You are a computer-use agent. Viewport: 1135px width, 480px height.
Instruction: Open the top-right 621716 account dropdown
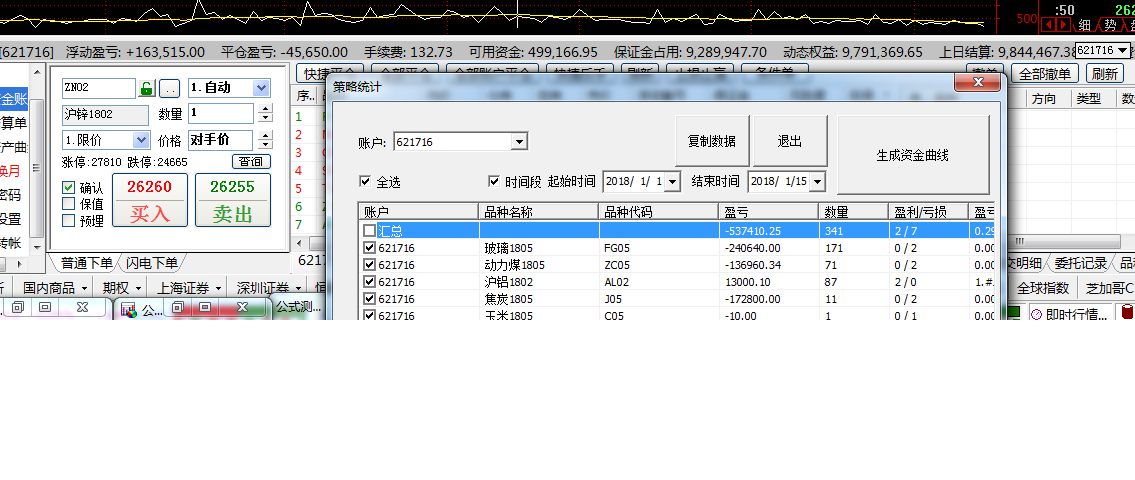point(1123,50)
